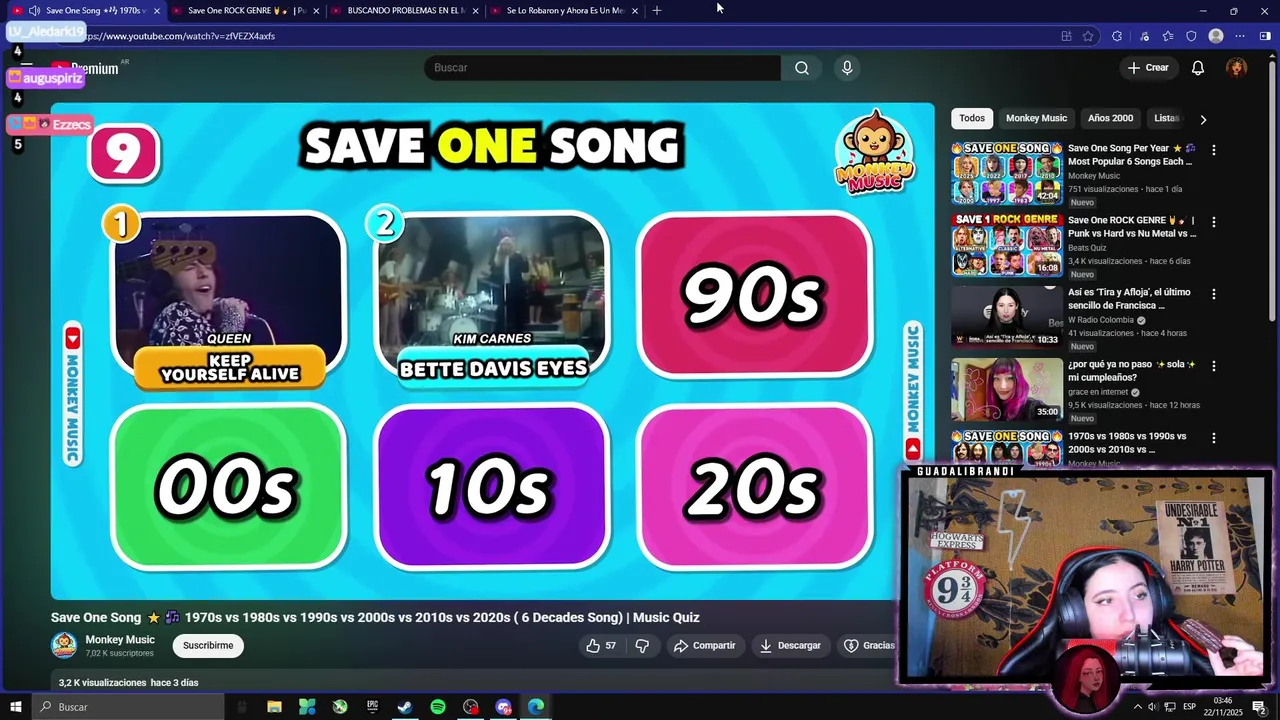Toggle browser sidebar panel icon
This screenshot has height=720, width=1280.
[1265, 36]
